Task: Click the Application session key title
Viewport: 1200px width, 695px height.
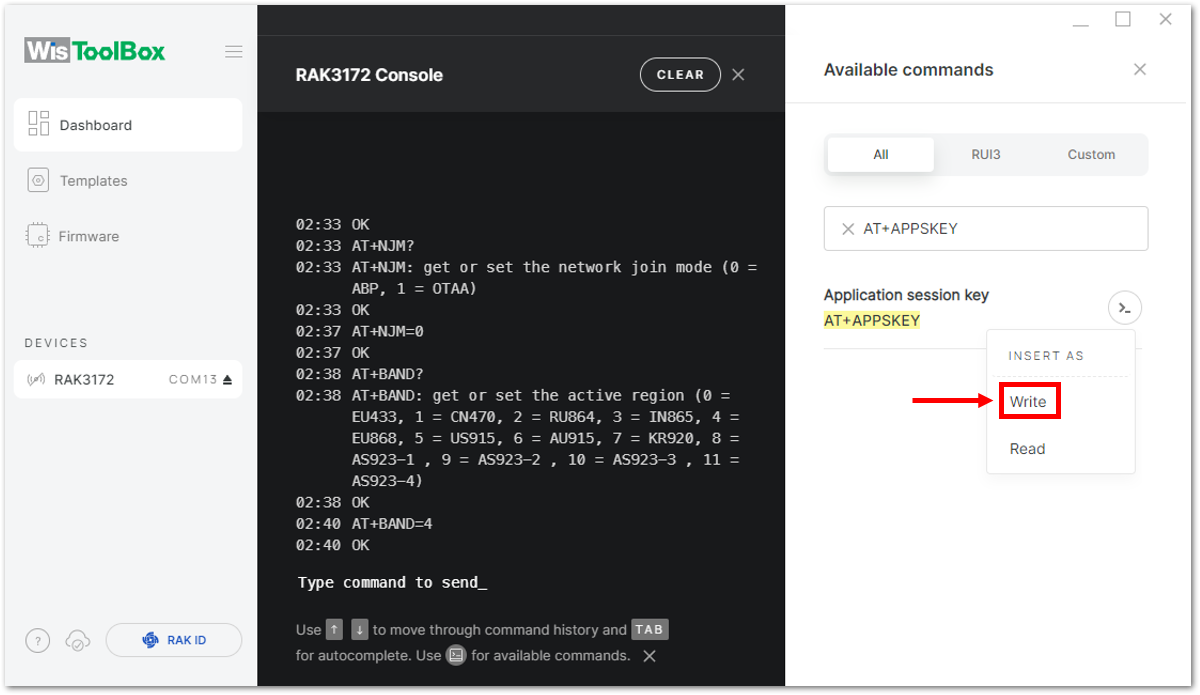Action: 906,295
